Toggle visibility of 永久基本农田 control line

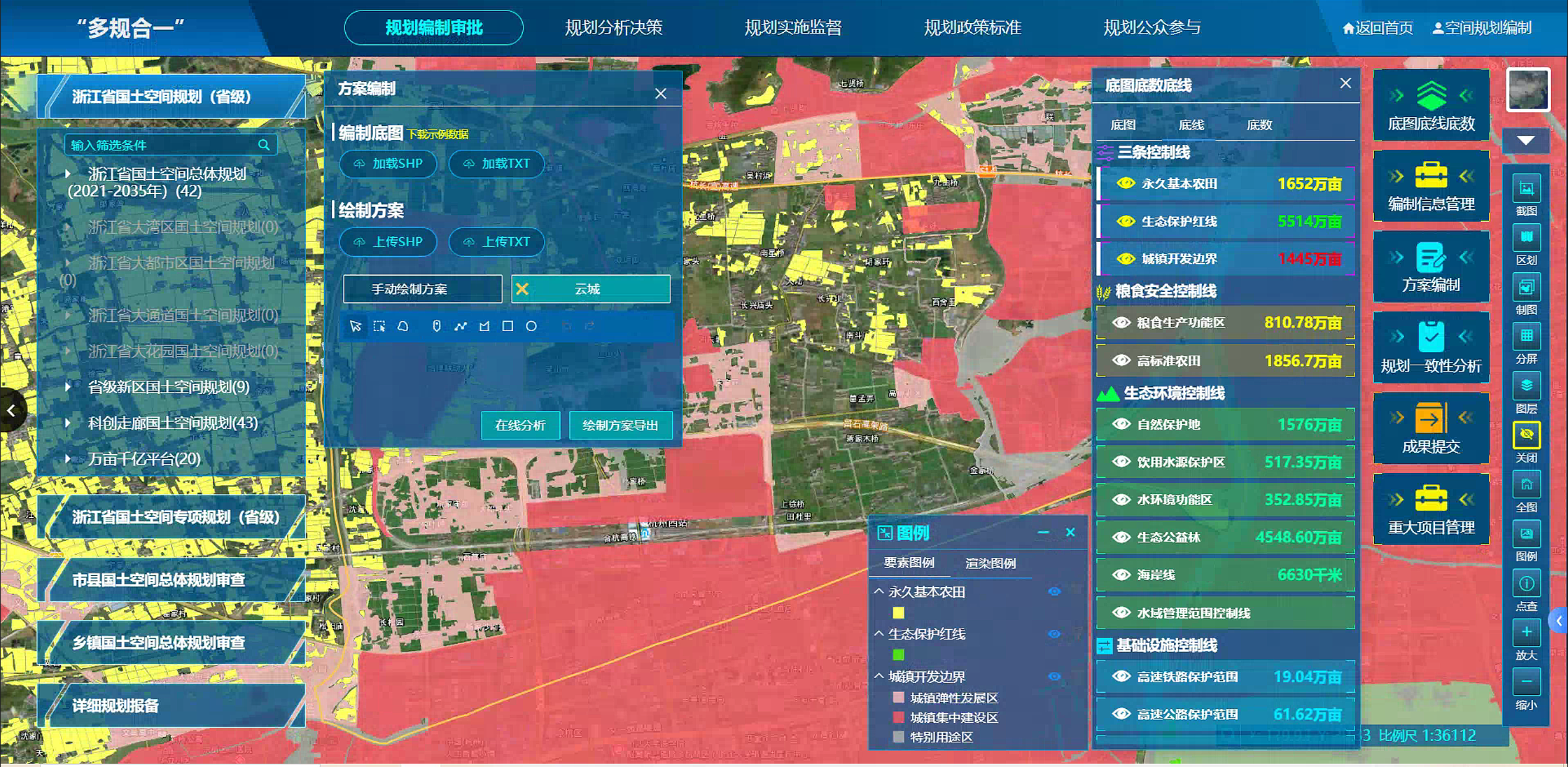coord(1126,183)
